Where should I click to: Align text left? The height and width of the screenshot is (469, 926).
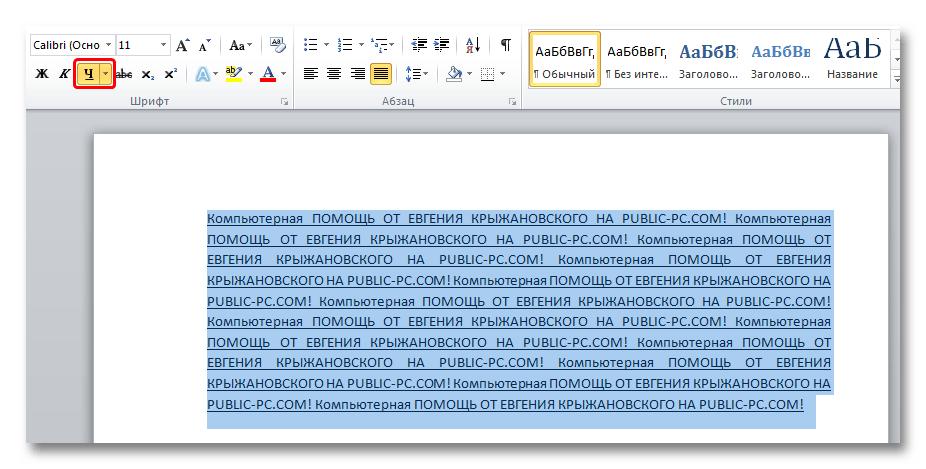[x=311, y=74]
